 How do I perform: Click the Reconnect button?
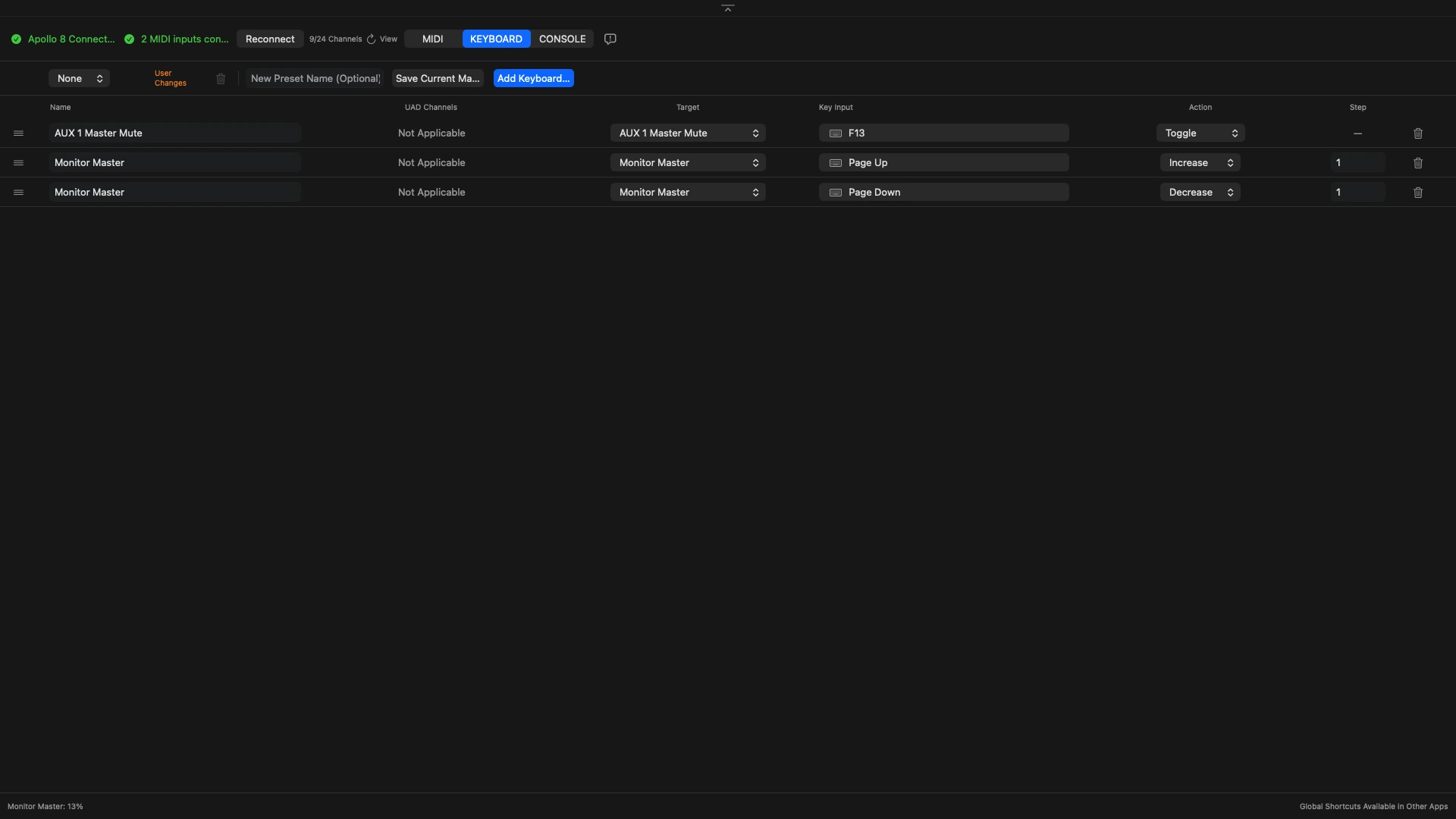[270, 39]
